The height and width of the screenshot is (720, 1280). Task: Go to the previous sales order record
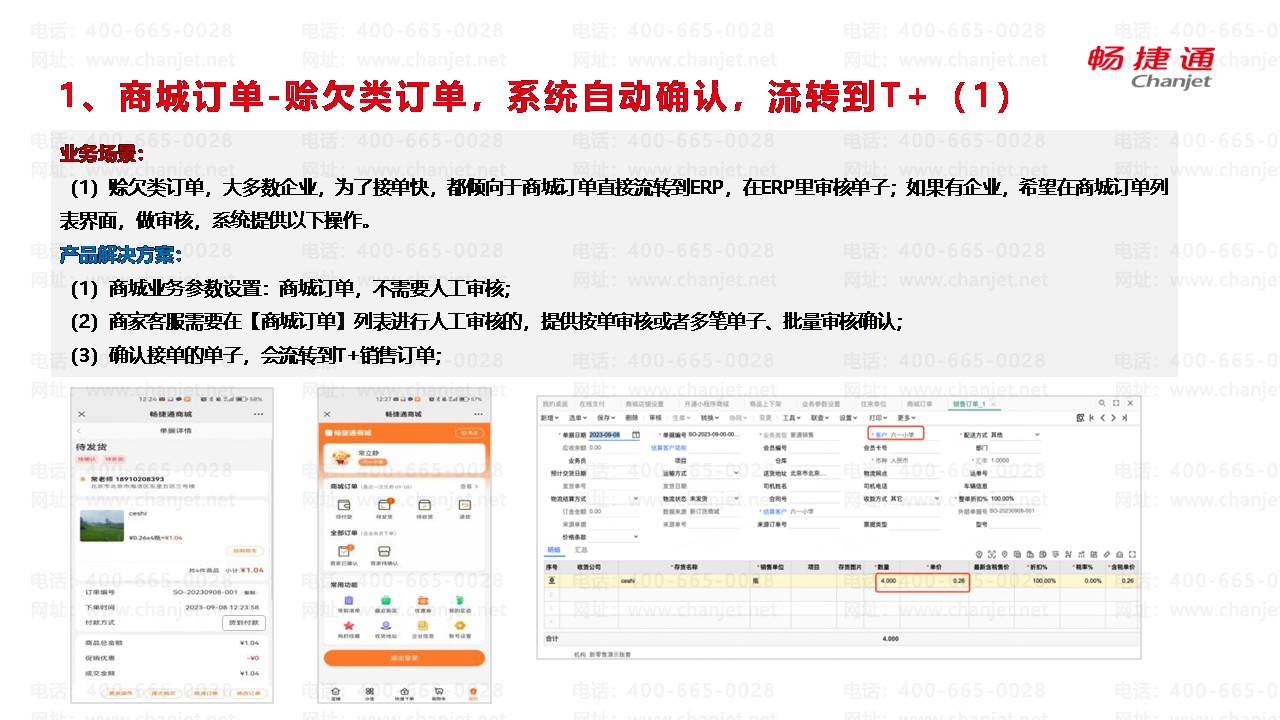[x=1104, y=417]
